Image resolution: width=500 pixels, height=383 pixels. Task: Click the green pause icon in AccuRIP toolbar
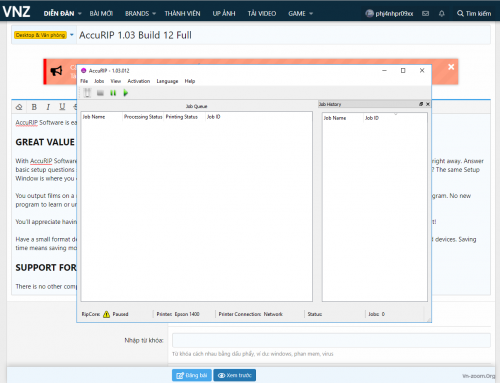tap(113, 93)
